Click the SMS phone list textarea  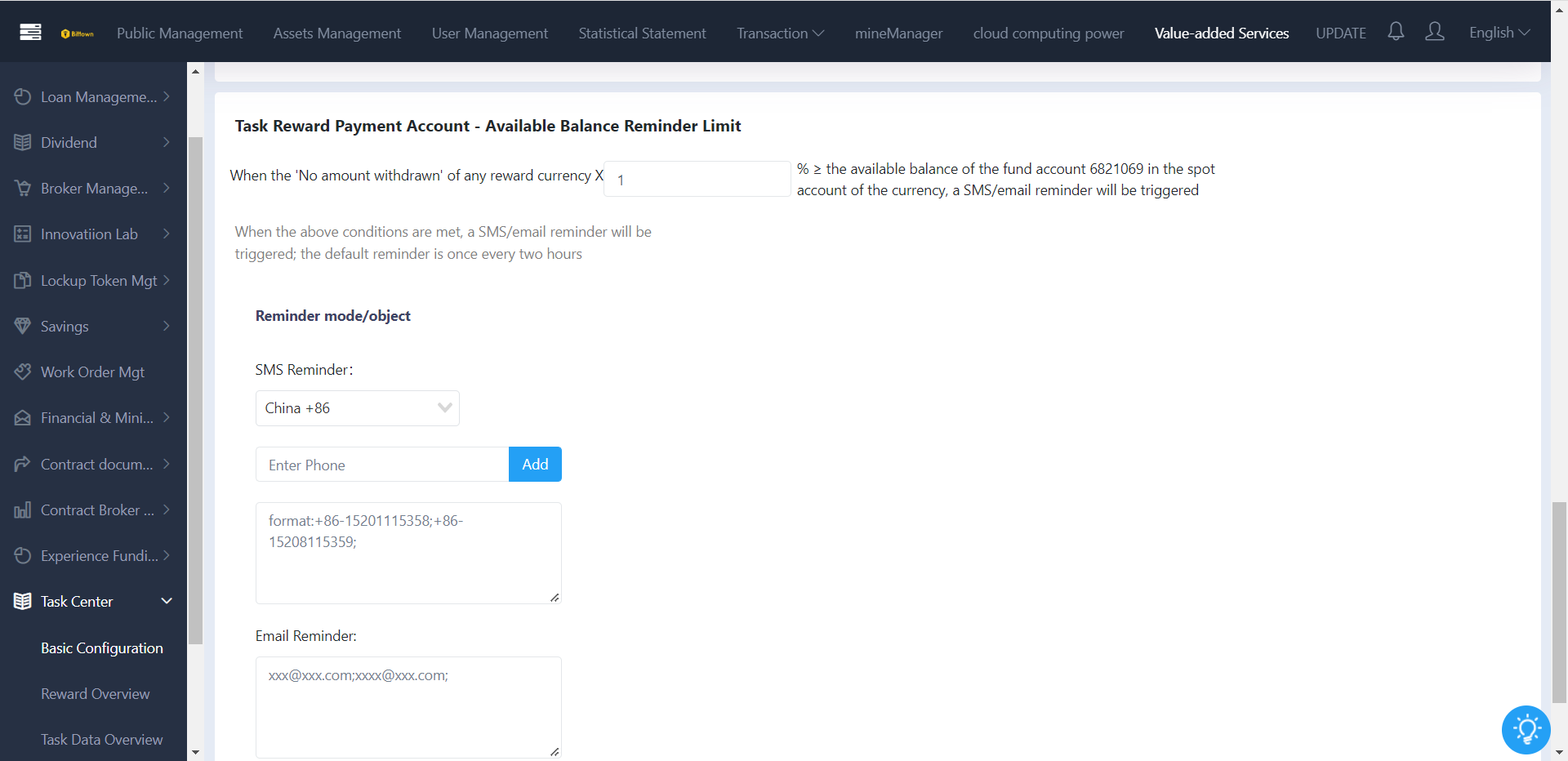(x=408, y=553)
